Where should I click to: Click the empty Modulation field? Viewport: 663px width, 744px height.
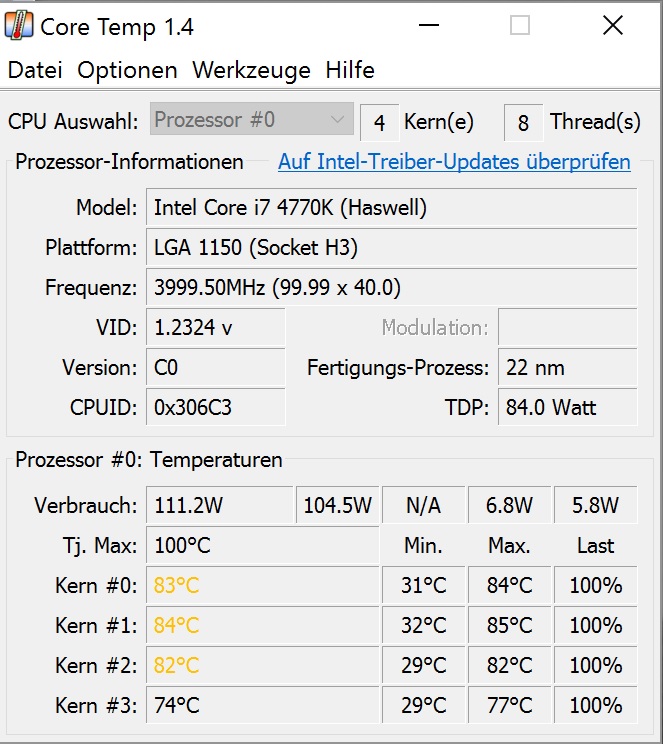(568, 327)
